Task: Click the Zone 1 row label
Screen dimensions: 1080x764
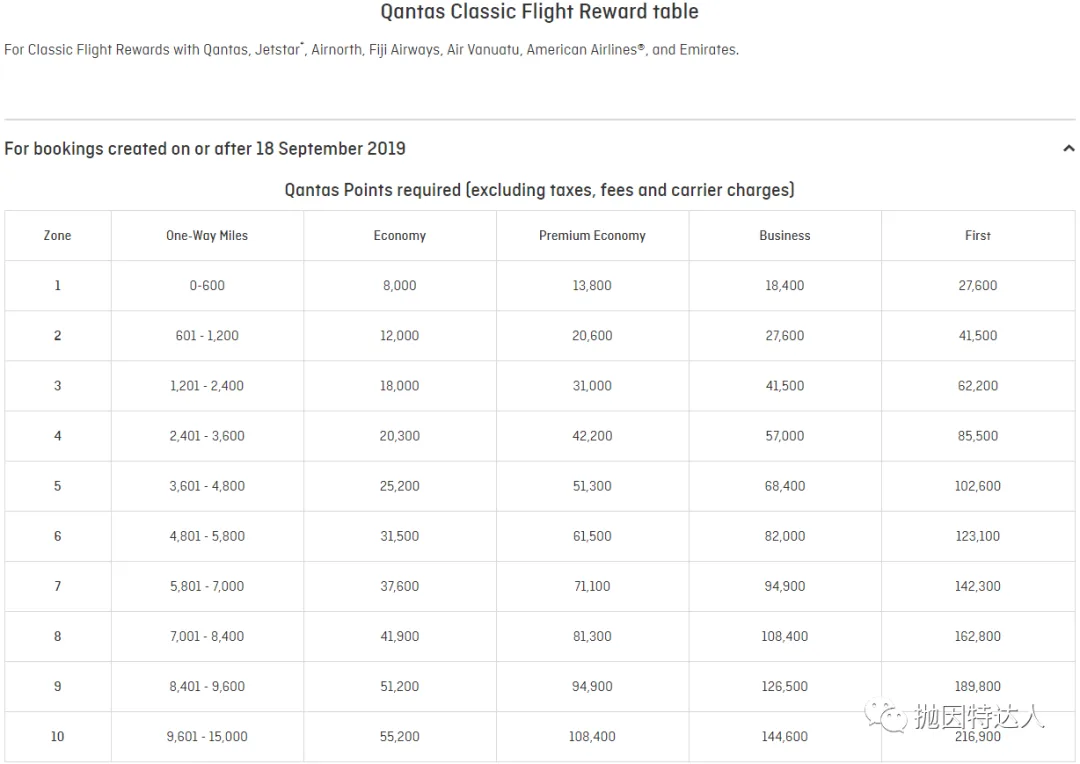Action: click(57, 285)
